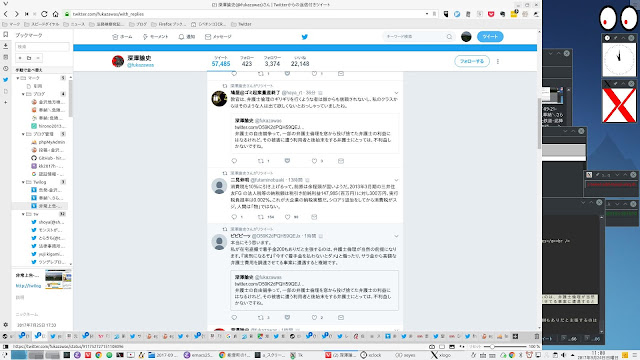
Task: Open the フォロー 423 tab
Action: tap(247, 61)
